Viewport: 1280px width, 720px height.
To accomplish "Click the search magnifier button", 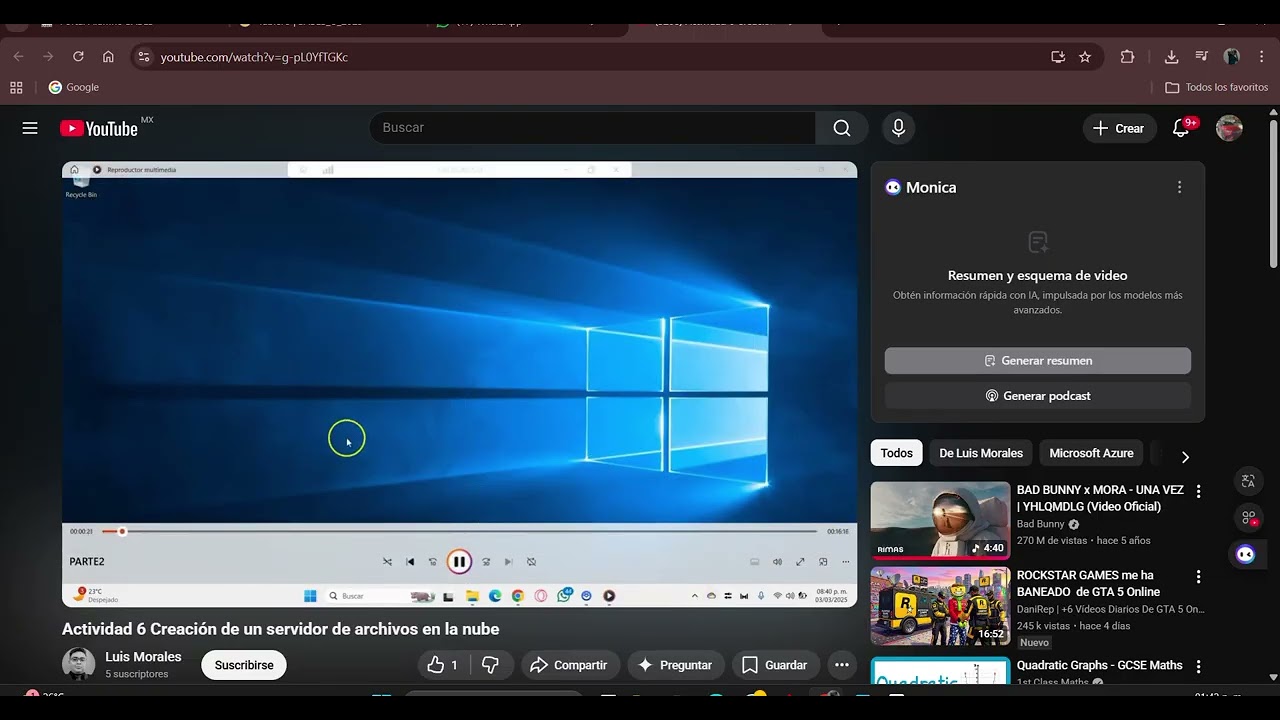I will 842,128.
